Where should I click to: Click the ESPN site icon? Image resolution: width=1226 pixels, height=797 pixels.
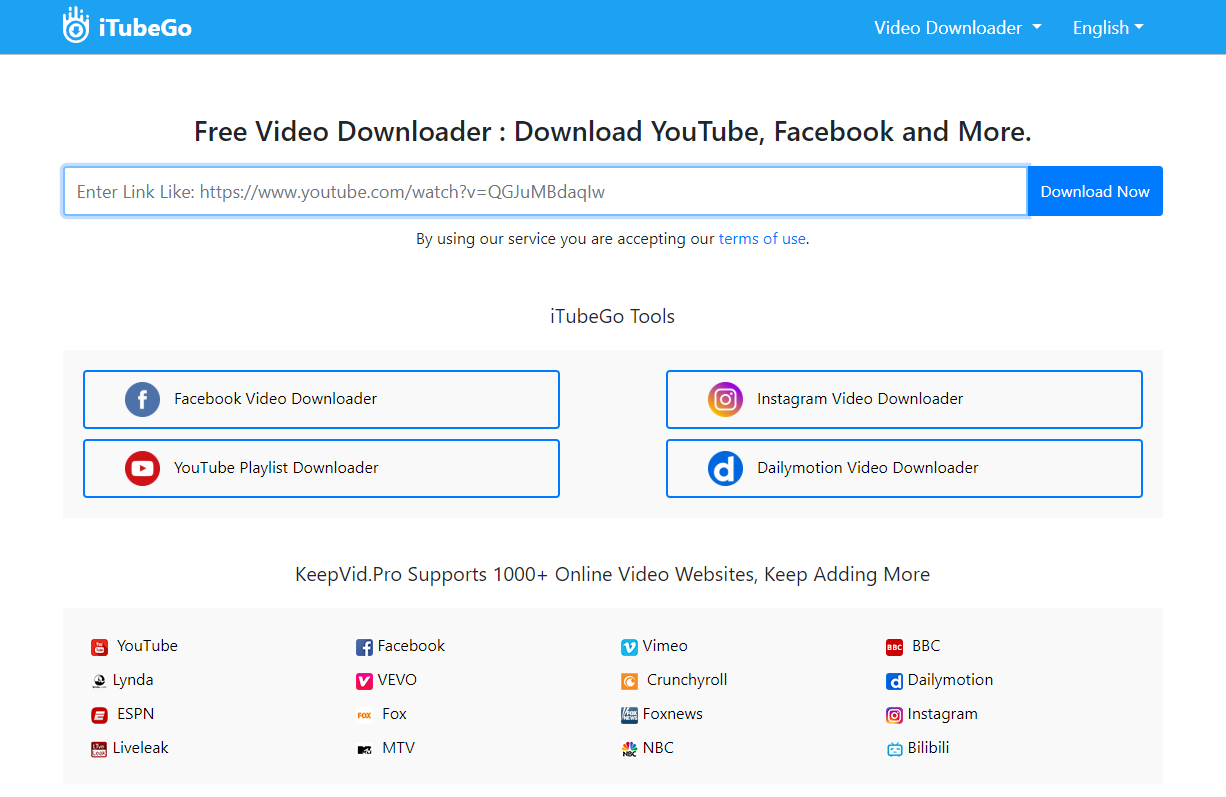click(x=99, y=715)
